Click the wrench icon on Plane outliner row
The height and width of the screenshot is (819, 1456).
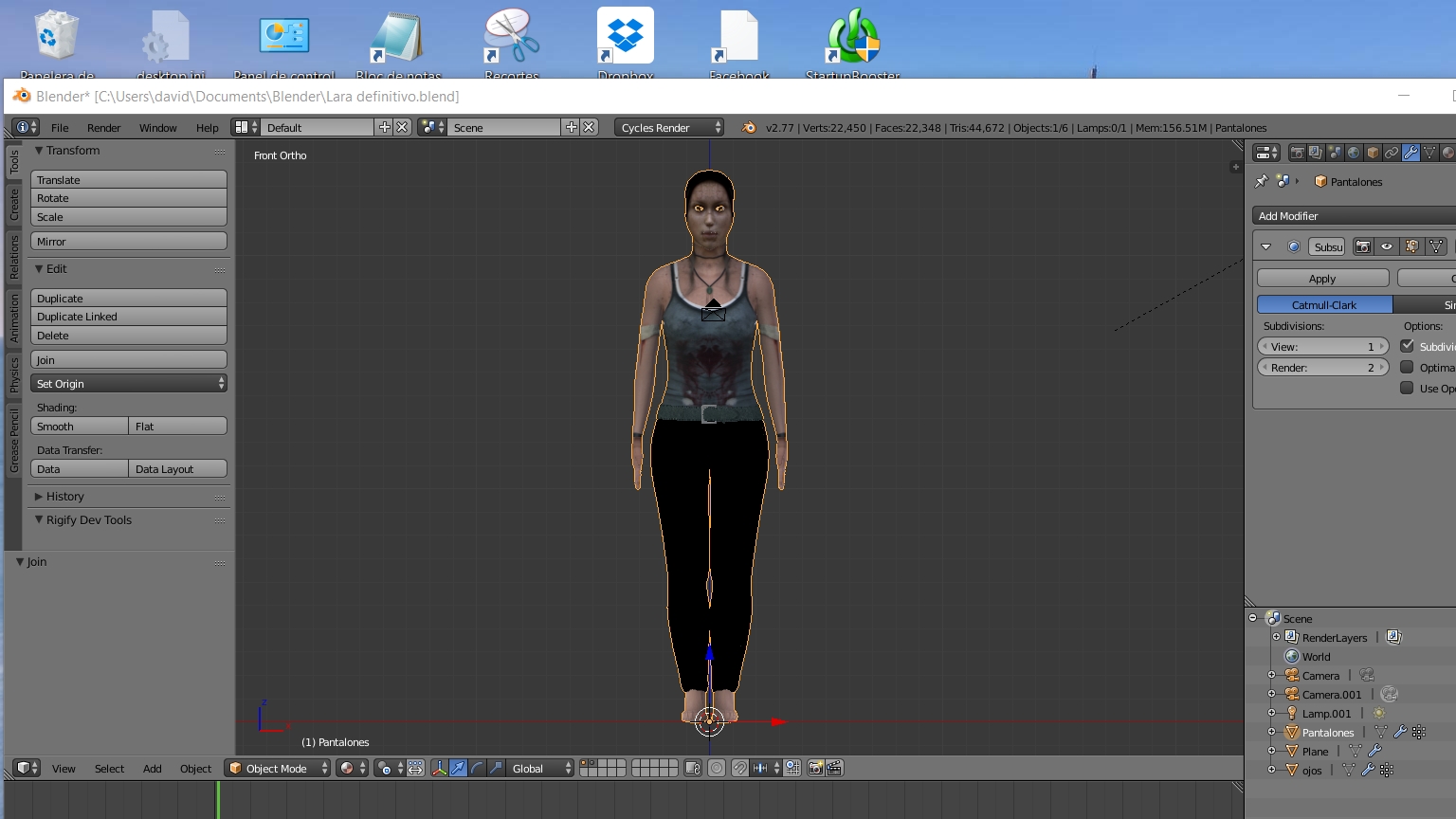(1375, 751)
